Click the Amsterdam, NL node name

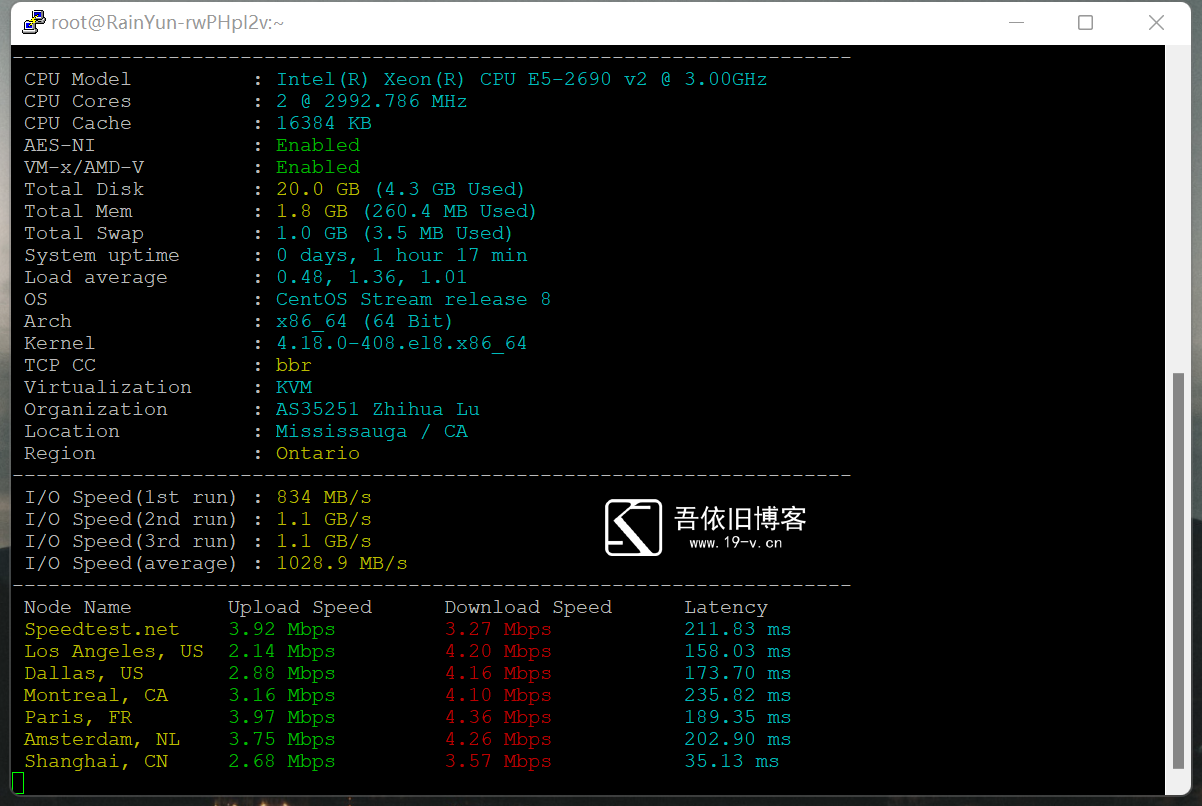[102, 739]
